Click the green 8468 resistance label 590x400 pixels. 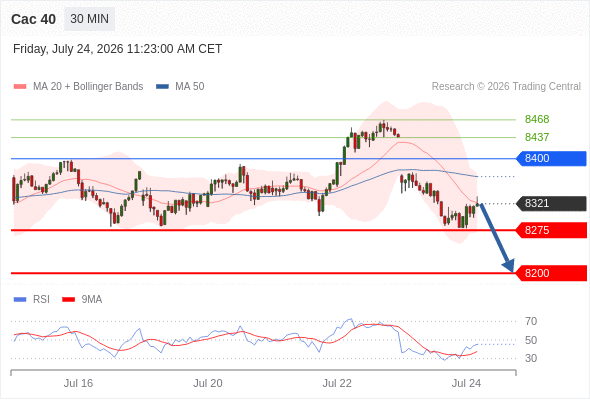(537, 119)
